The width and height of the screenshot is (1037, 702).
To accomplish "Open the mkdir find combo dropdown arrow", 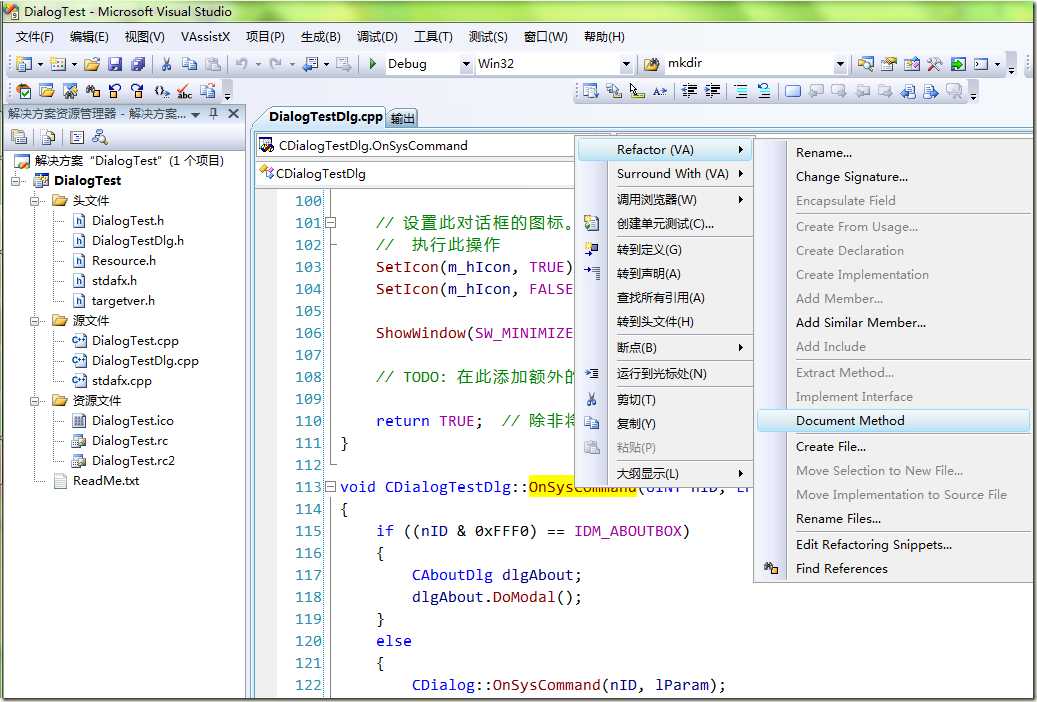I will pos(840,64).
